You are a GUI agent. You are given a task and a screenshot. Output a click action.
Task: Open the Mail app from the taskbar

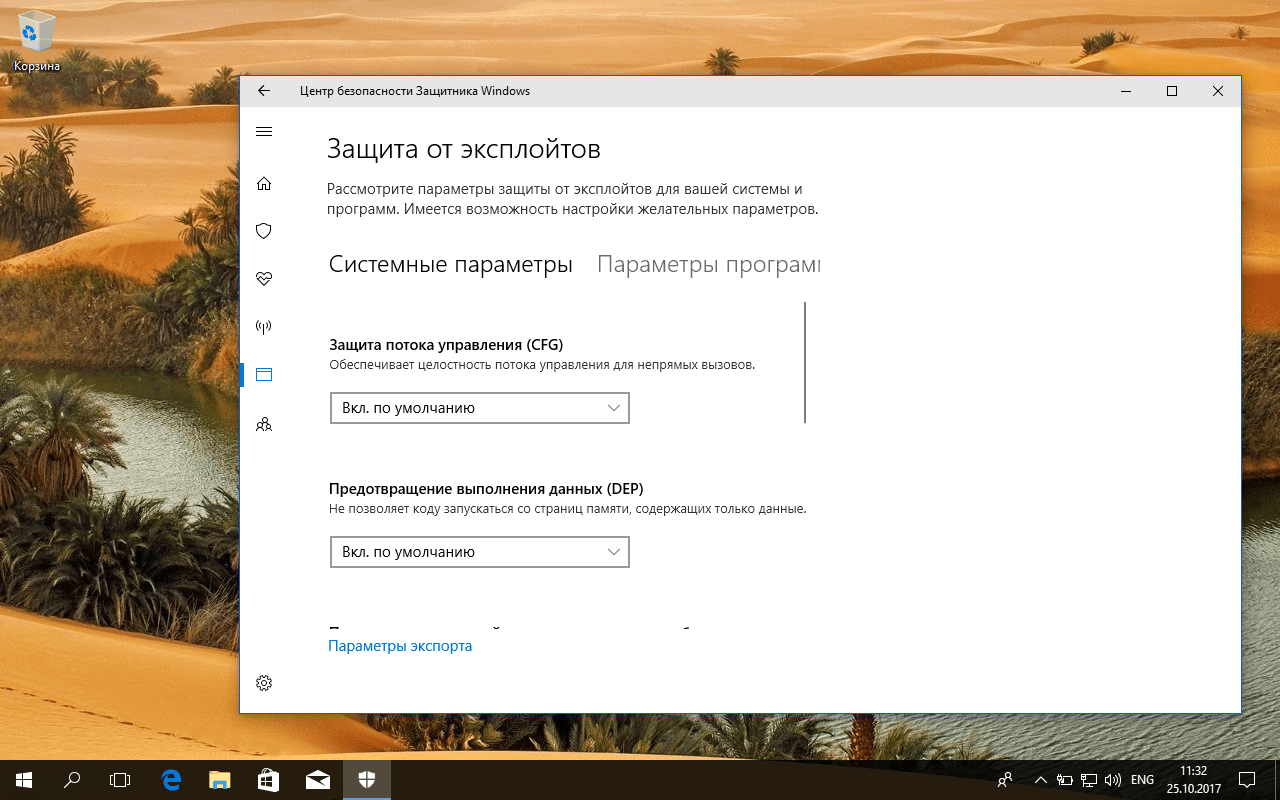pyautogui.click(x=318, y=779)
